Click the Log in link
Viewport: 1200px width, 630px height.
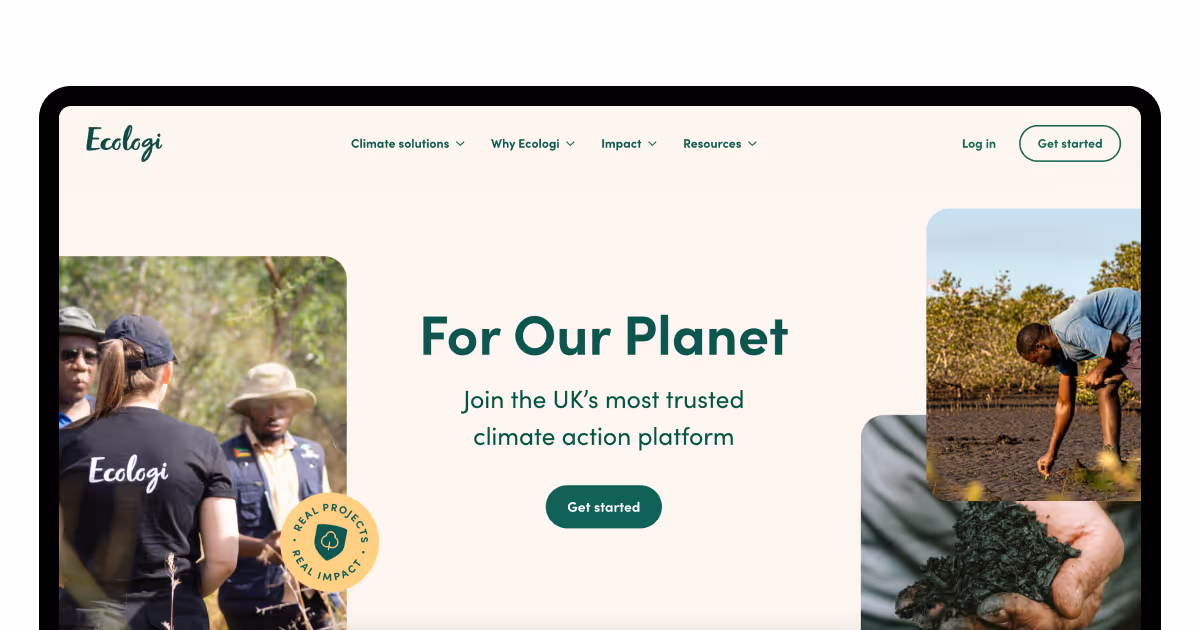979,144
